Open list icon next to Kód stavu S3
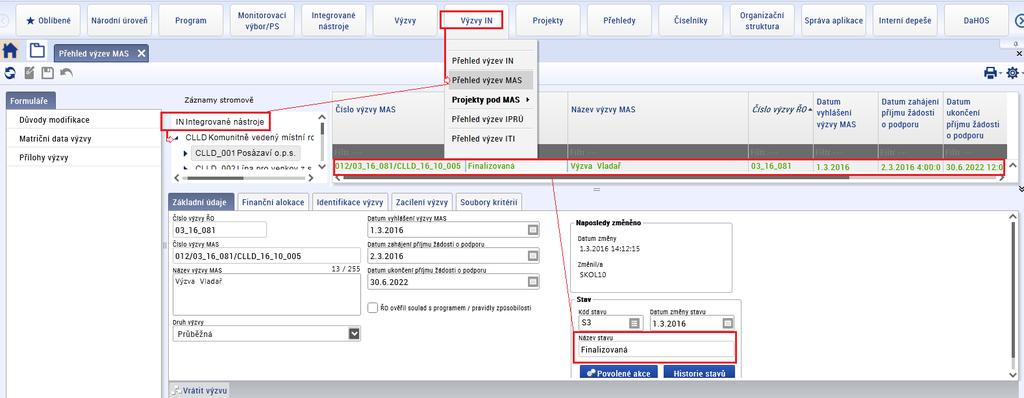 coord(635,323)
